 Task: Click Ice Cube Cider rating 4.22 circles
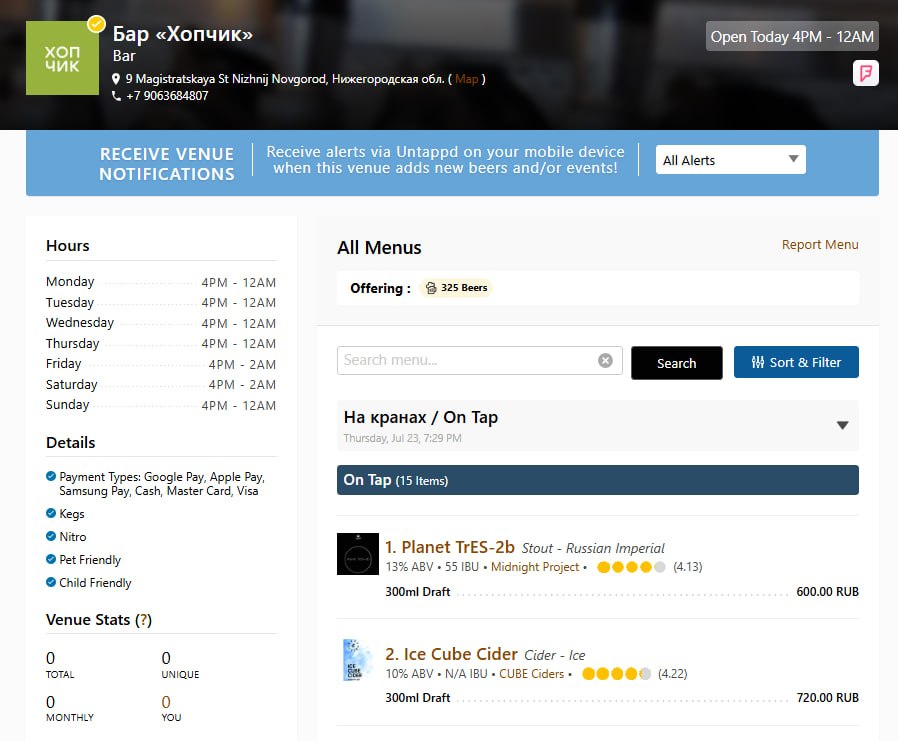click(x=616, y=673)
